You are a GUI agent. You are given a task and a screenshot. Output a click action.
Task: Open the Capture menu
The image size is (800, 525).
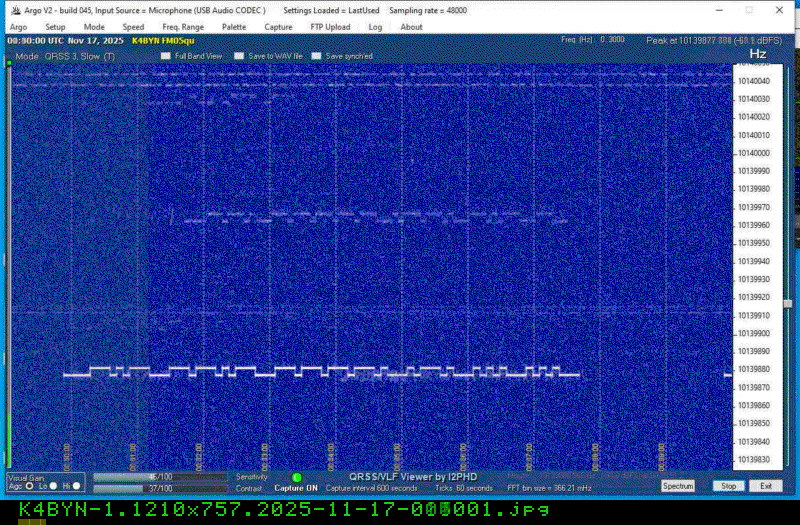click(x=278, y=27)
